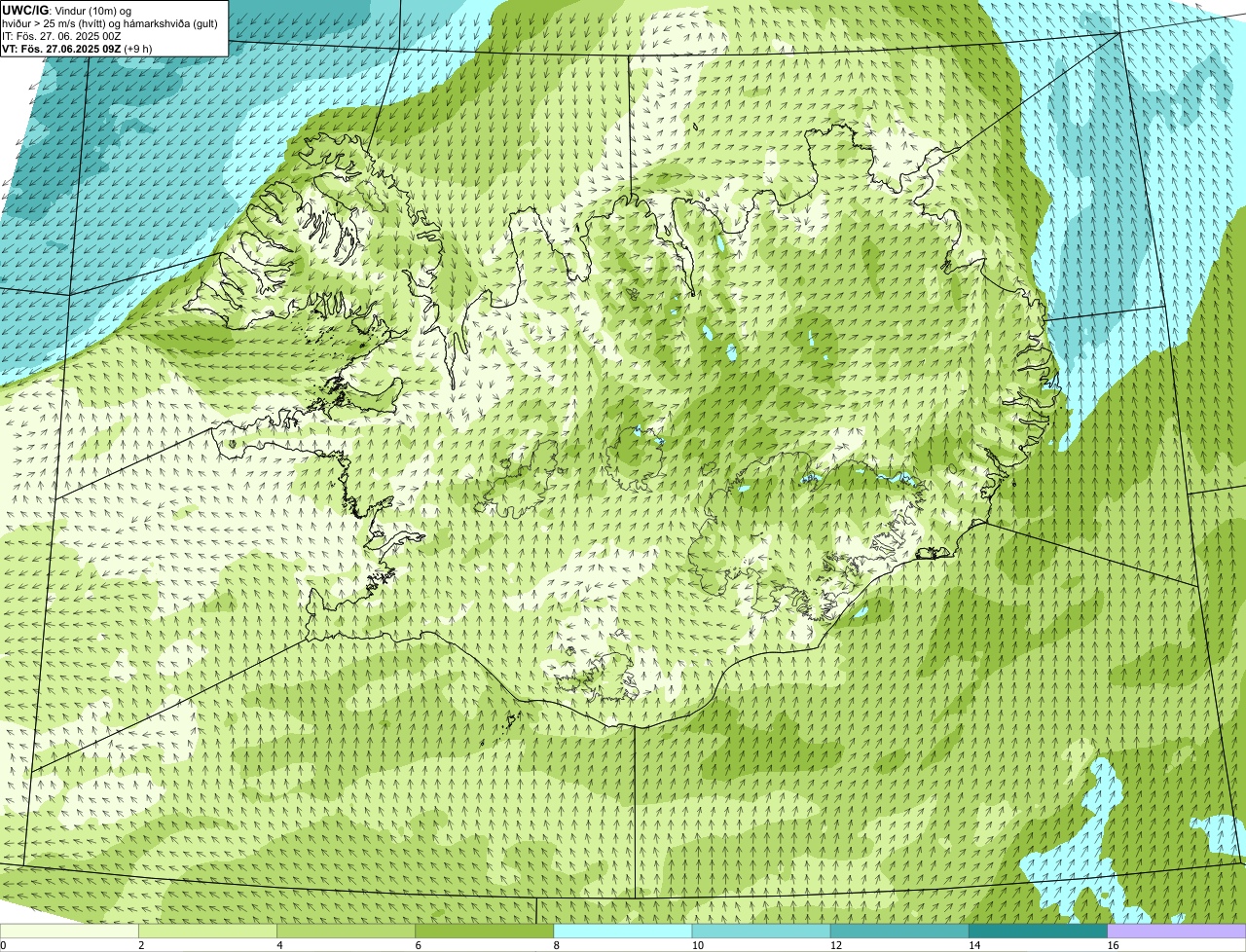Click the scale label "6"
Image resolution: width=1246 pixels, height=952 pixels.
(418, 945)
